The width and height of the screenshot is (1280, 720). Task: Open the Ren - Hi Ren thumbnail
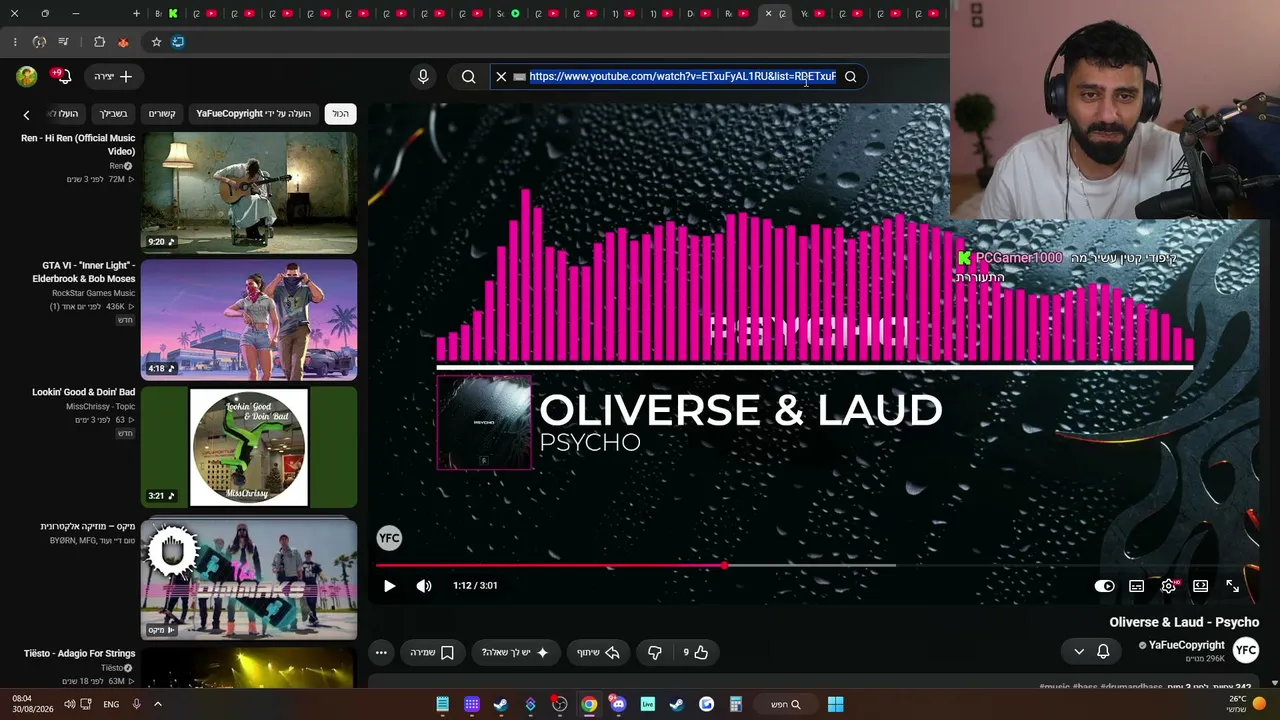[249, 193]
